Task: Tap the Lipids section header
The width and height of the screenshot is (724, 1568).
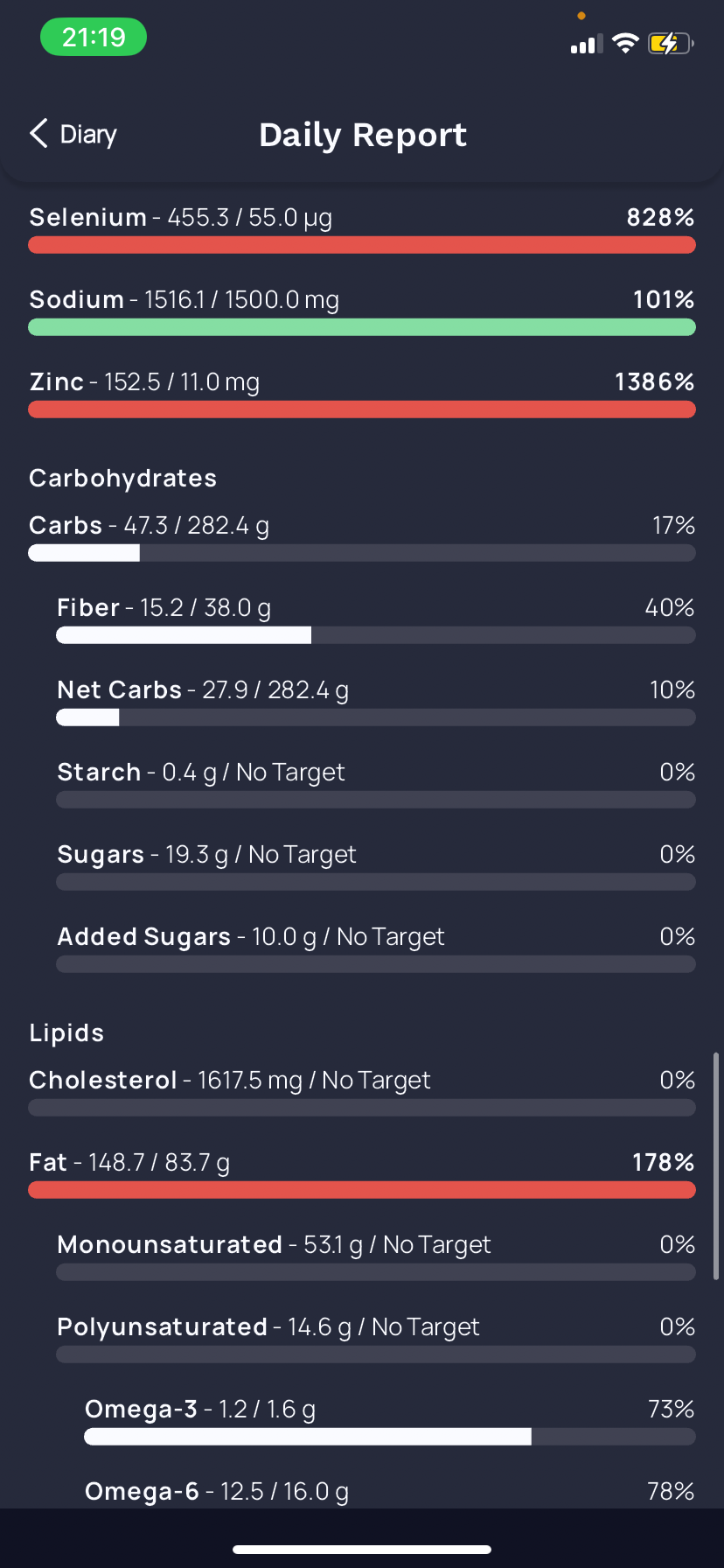Action: (66, 1032)
